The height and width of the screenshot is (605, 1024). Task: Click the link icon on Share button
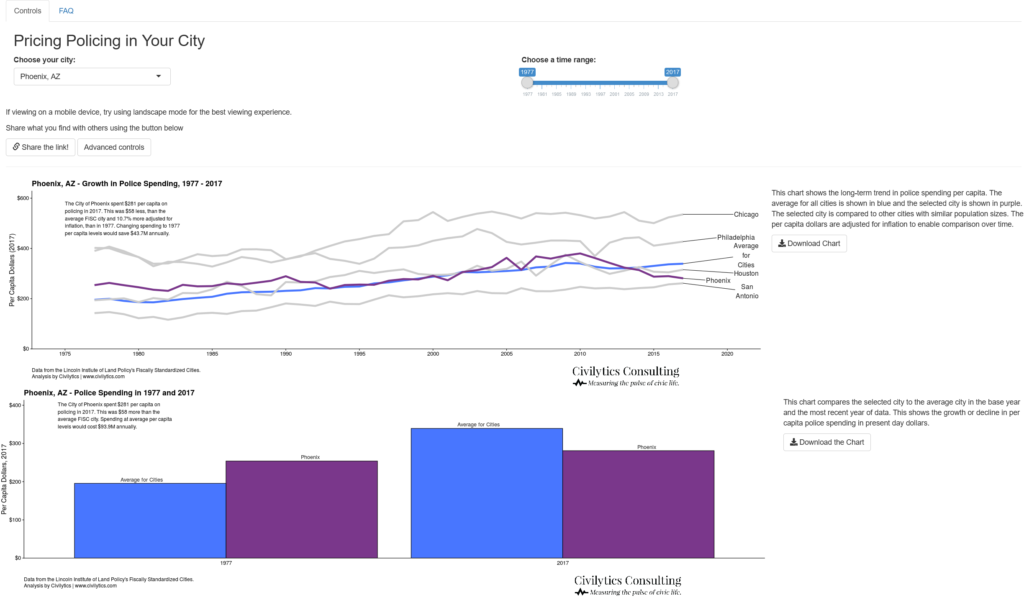click(16, 147)
